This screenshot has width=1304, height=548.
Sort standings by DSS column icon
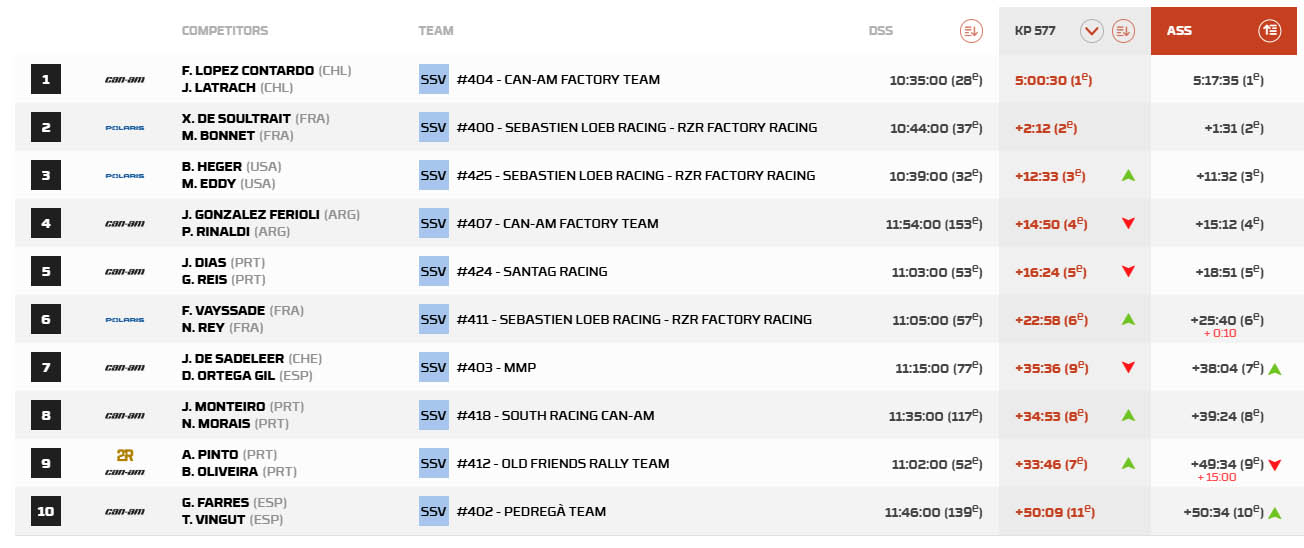(x=970, y=31)
